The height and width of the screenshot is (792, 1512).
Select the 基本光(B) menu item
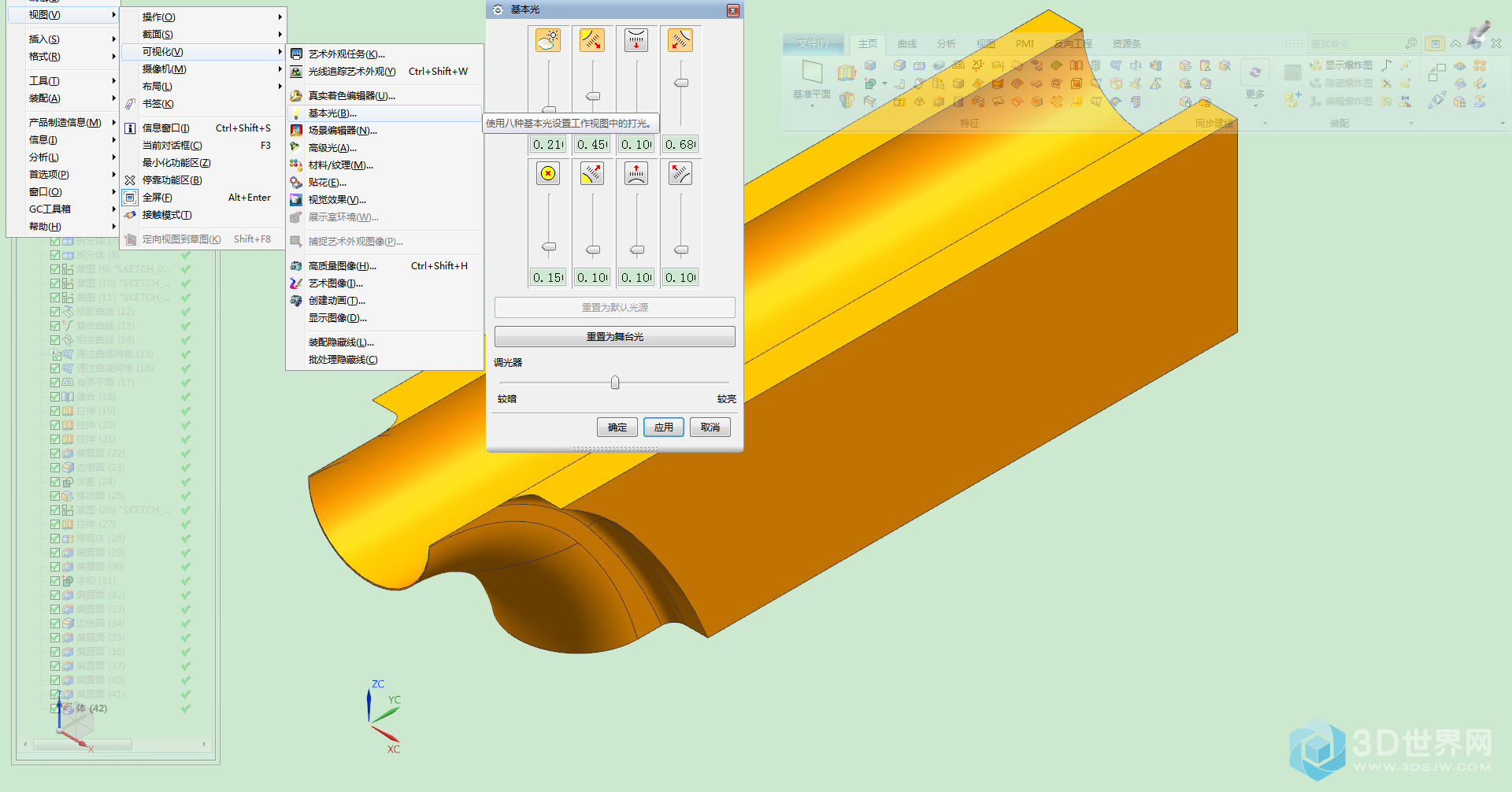(x=384, y=113)
